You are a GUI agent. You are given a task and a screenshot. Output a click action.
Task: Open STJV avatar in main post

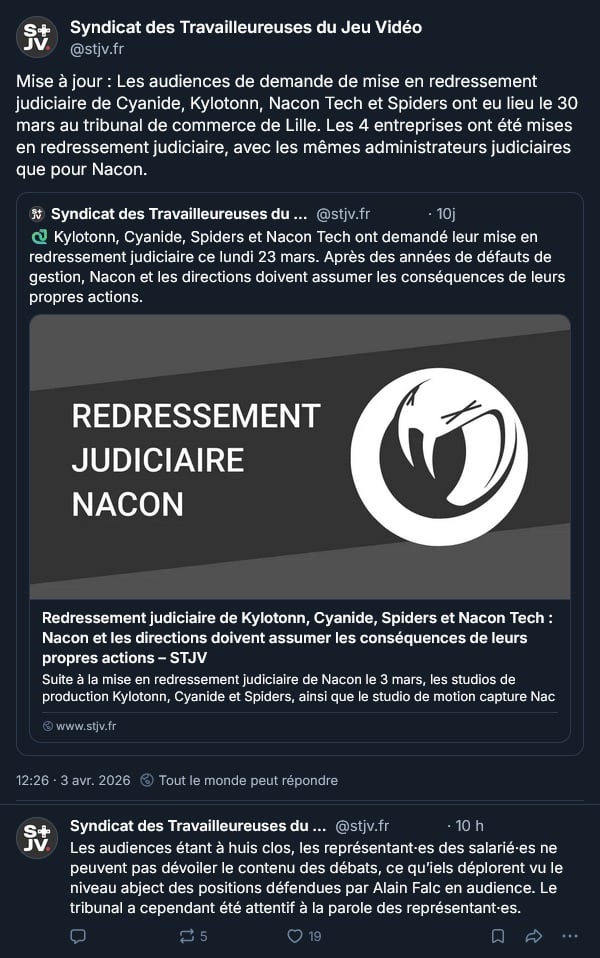pos(37,37)
